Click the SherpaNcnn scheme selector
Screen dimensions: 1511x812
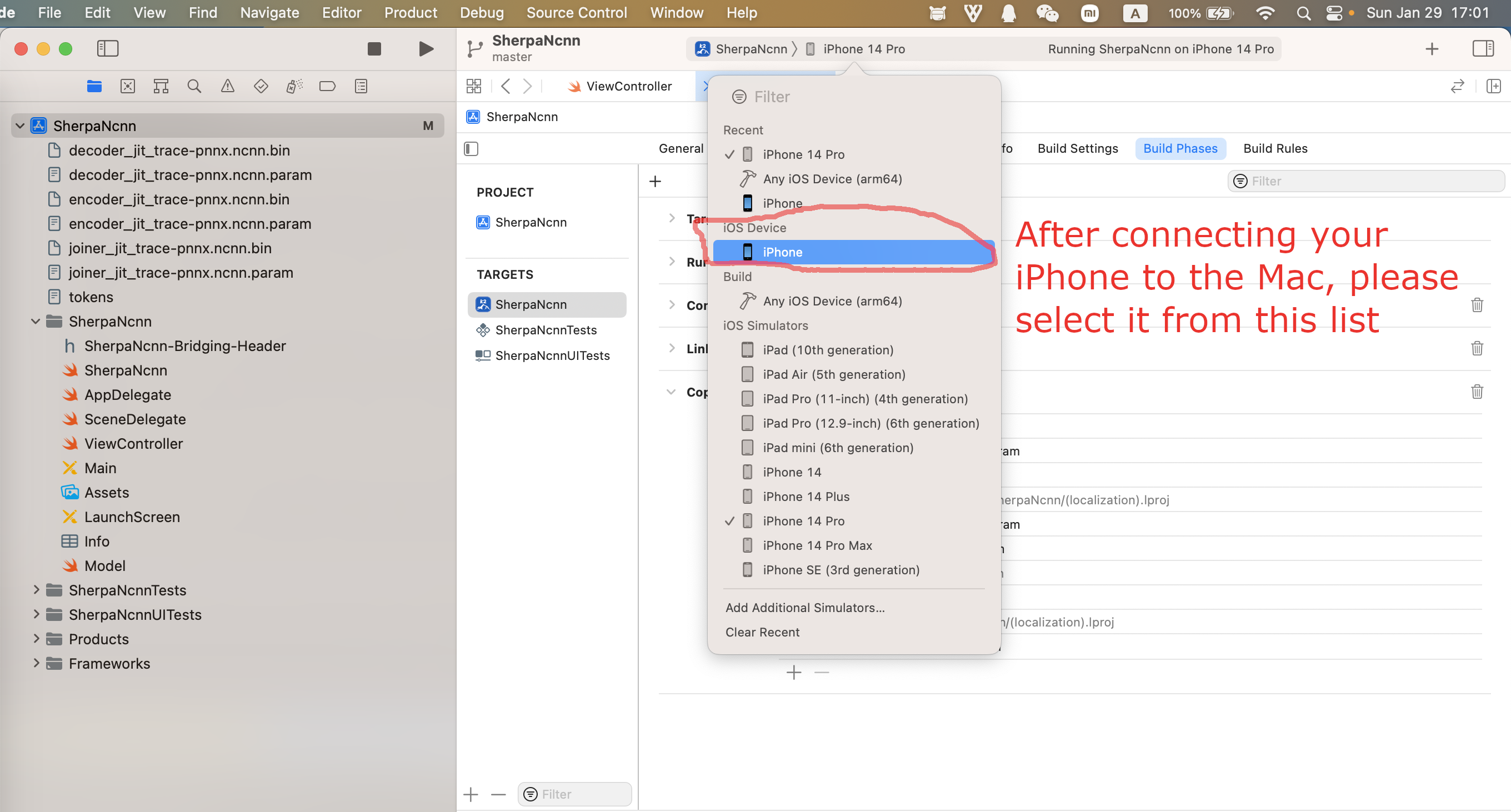tap(743, 49)
